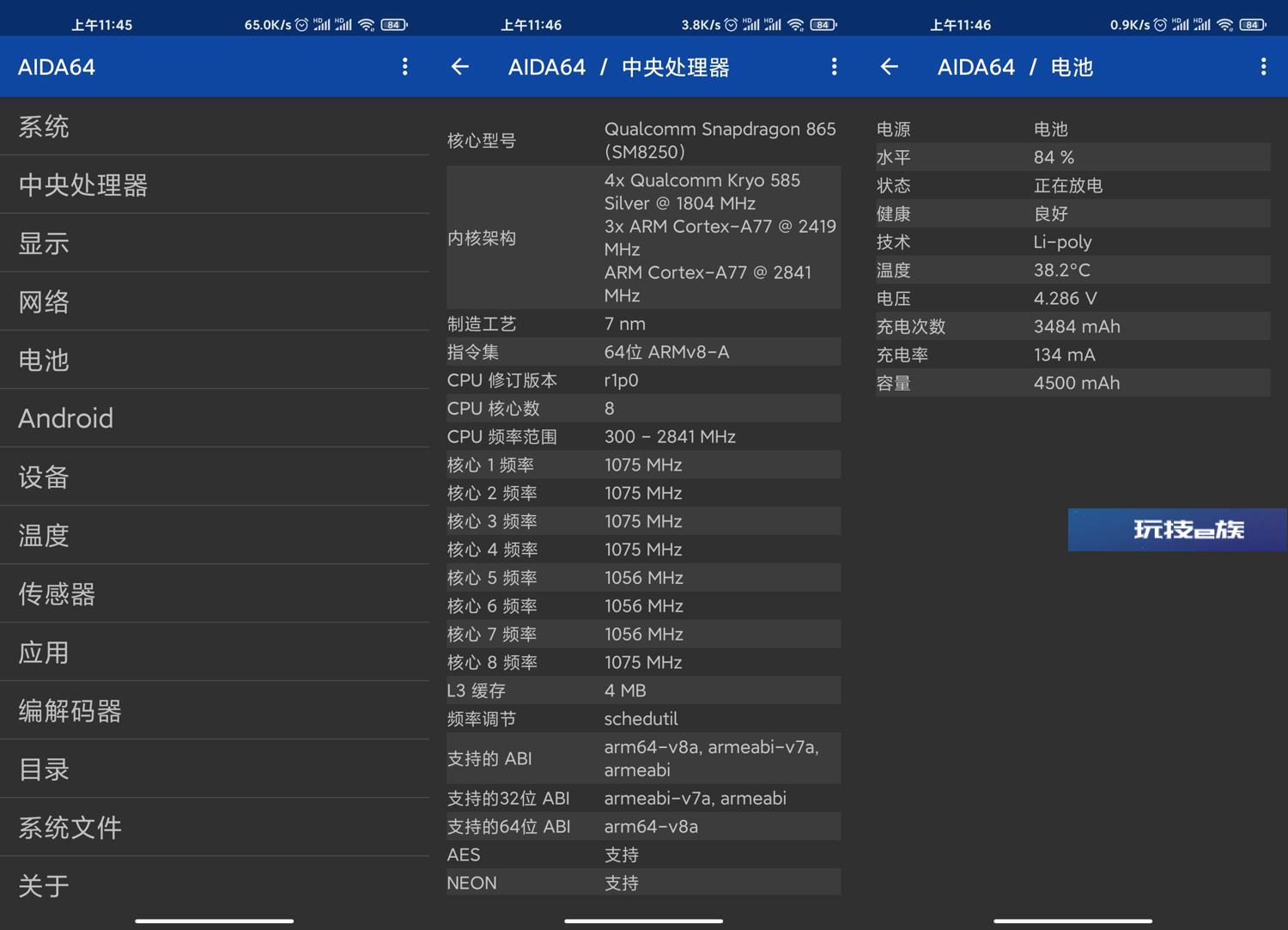1288x930 pixels.
Task: Select 核心 6 频率 label
Action: click(x=491, y=606)
